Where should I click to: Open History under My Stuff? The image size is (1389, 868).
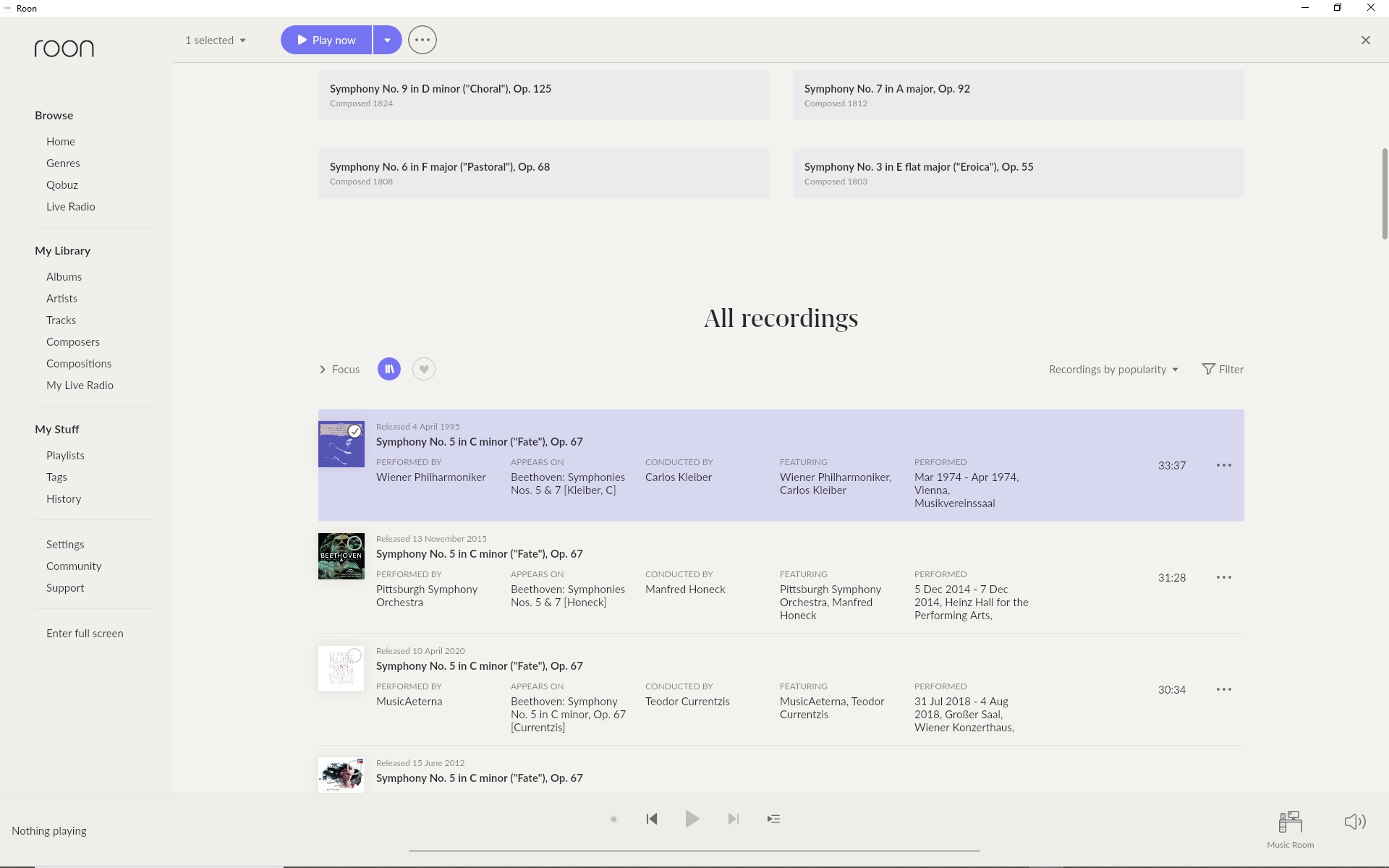[64, 499]
